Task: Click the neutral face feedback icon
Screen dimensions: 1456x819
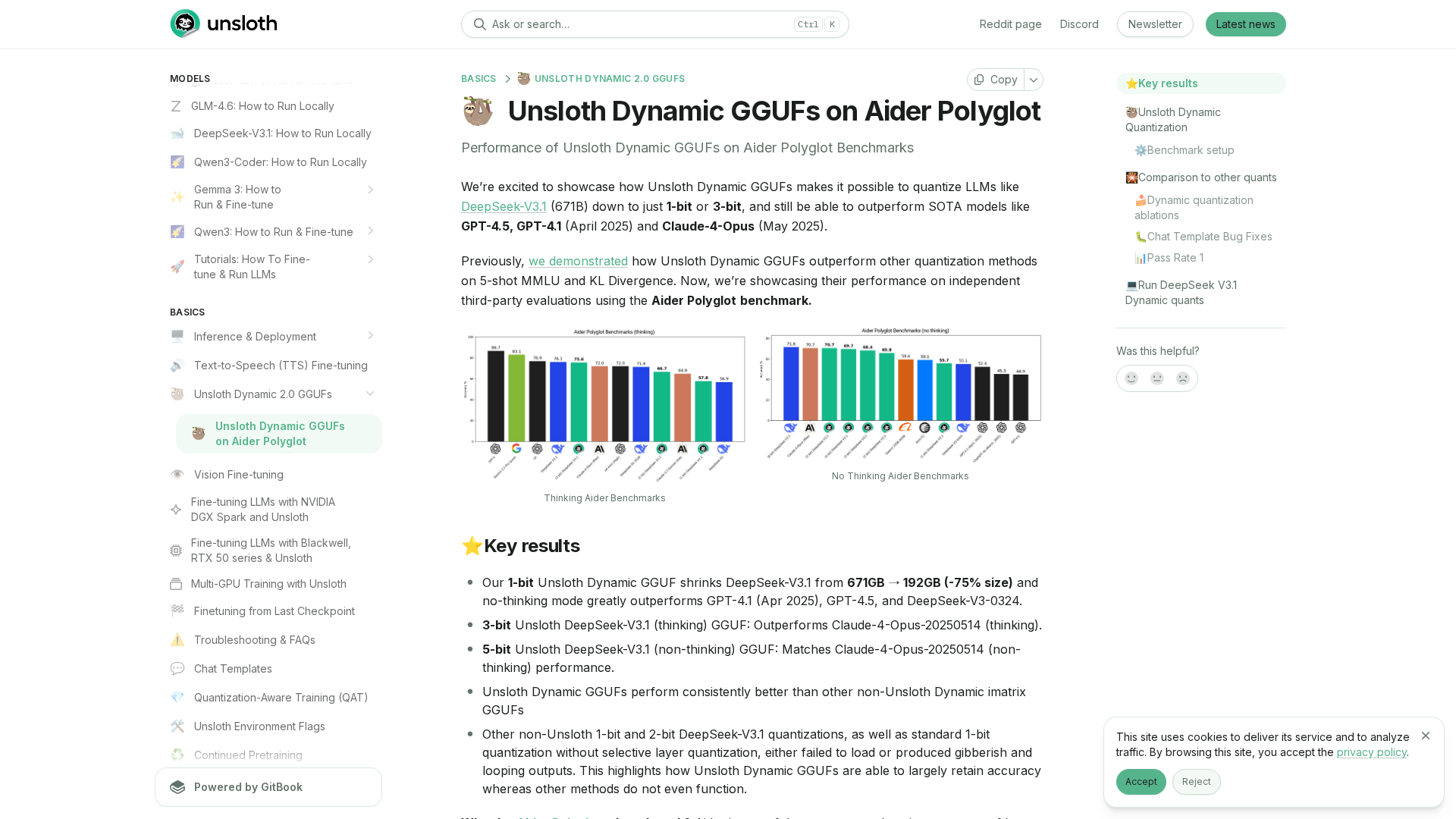Action: (x=1157, y=378)
